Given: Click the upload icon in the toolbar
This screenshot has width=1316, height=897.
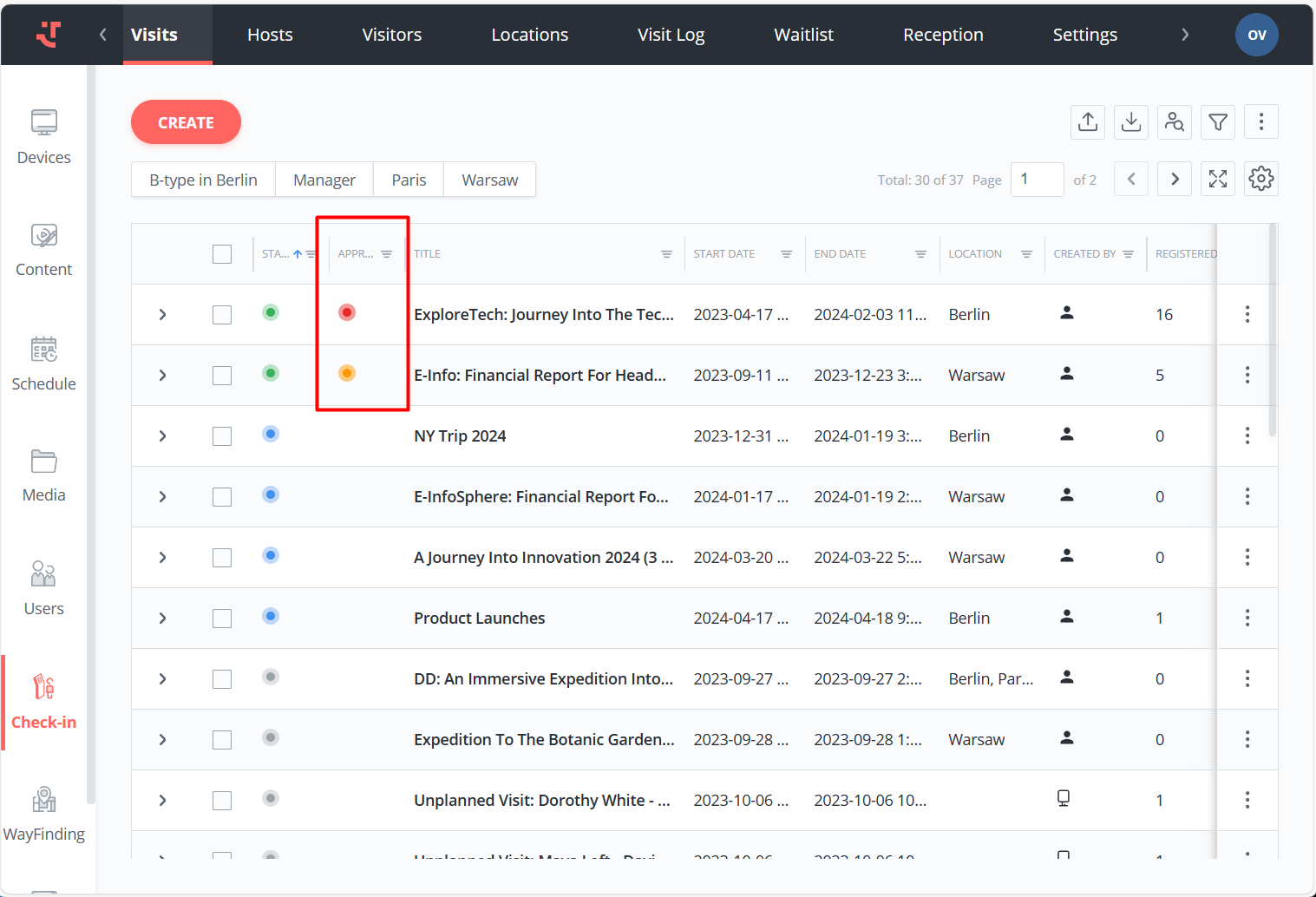Looking at the screenshot, I should tap(1088, 122).
